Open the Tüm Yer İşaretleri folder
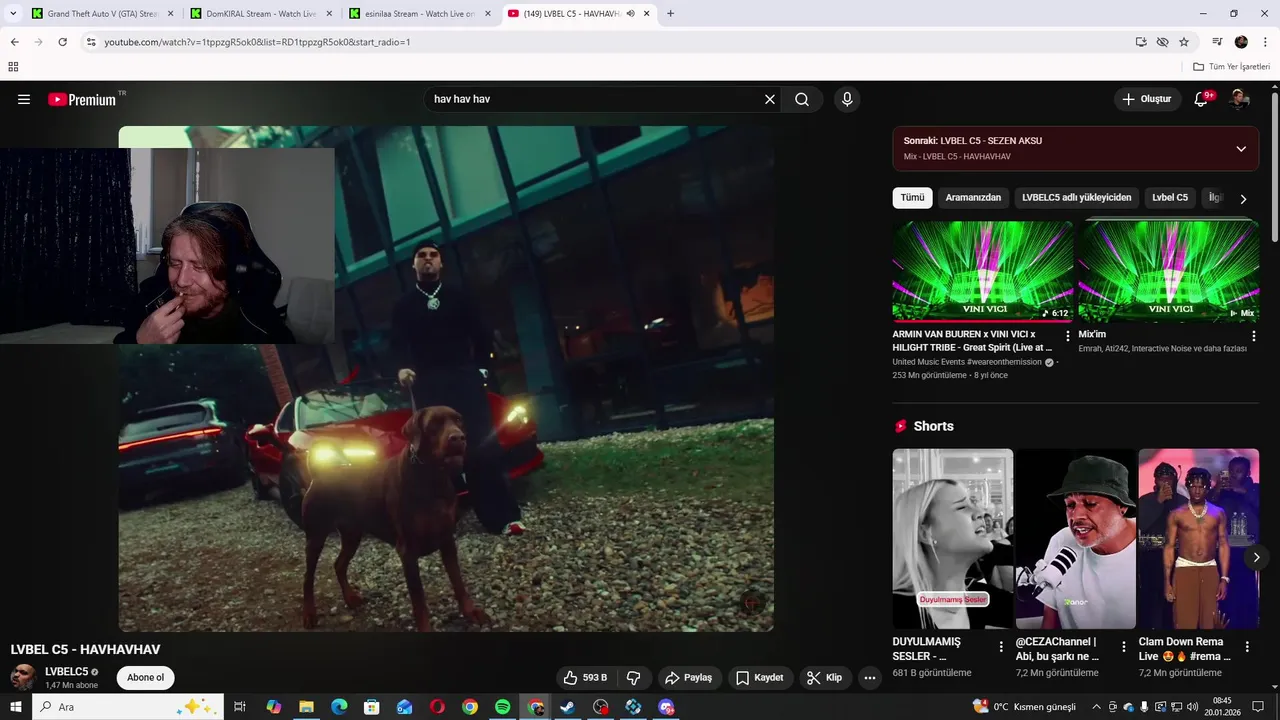This screenshot has height=720, width=1280. point(1231,67)
